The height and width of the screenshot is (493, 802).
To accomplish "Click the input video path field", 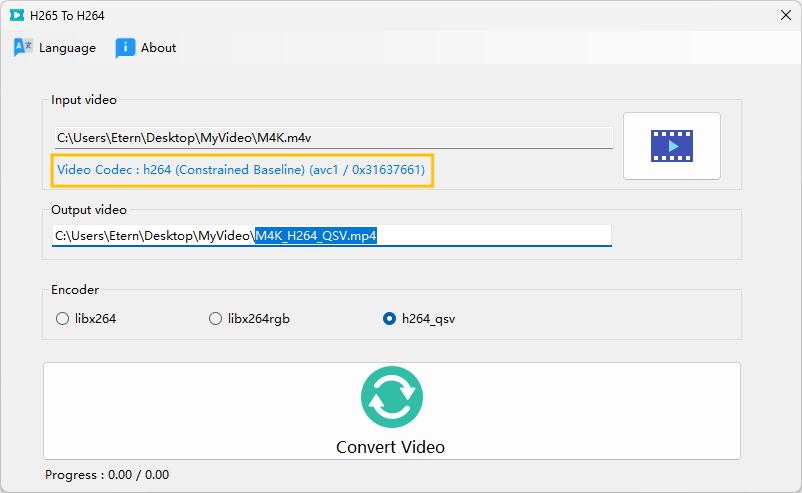I will pyautogui.click(x=333, y=138).
